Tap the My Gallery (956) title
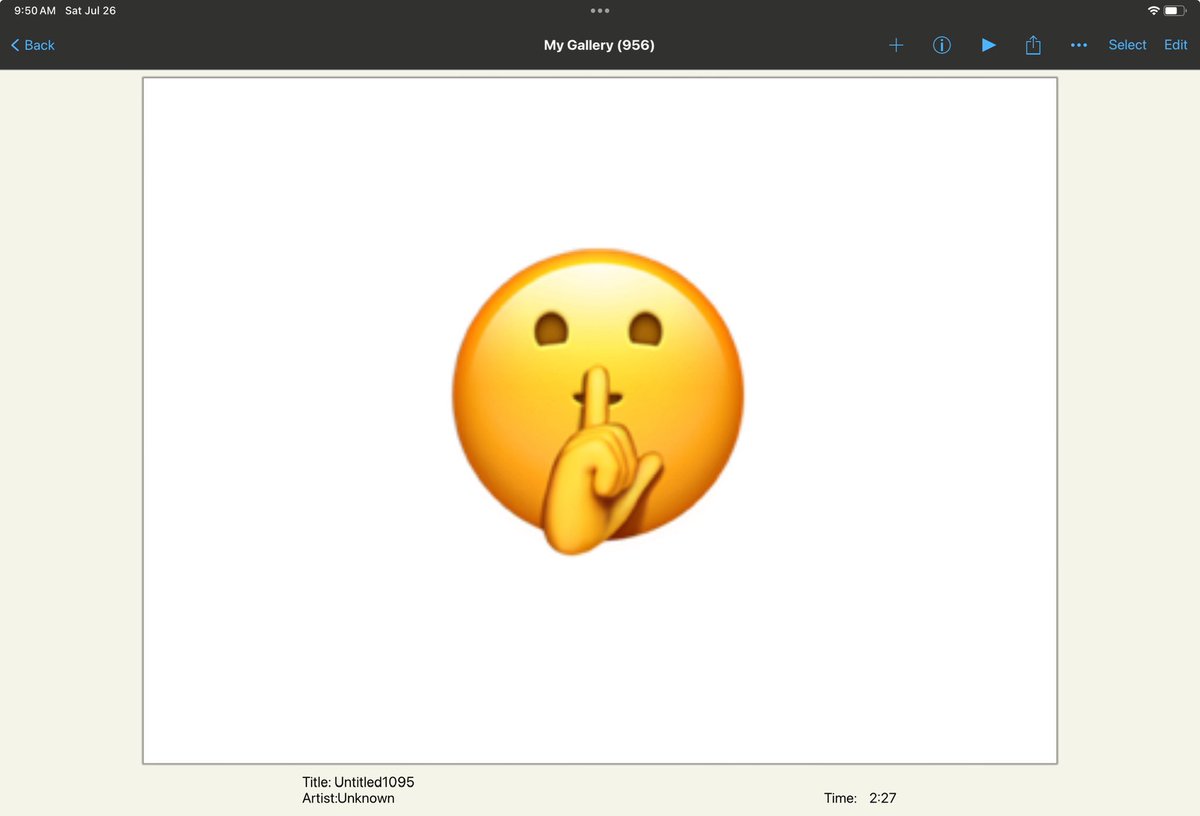 [x=599, y=45]
